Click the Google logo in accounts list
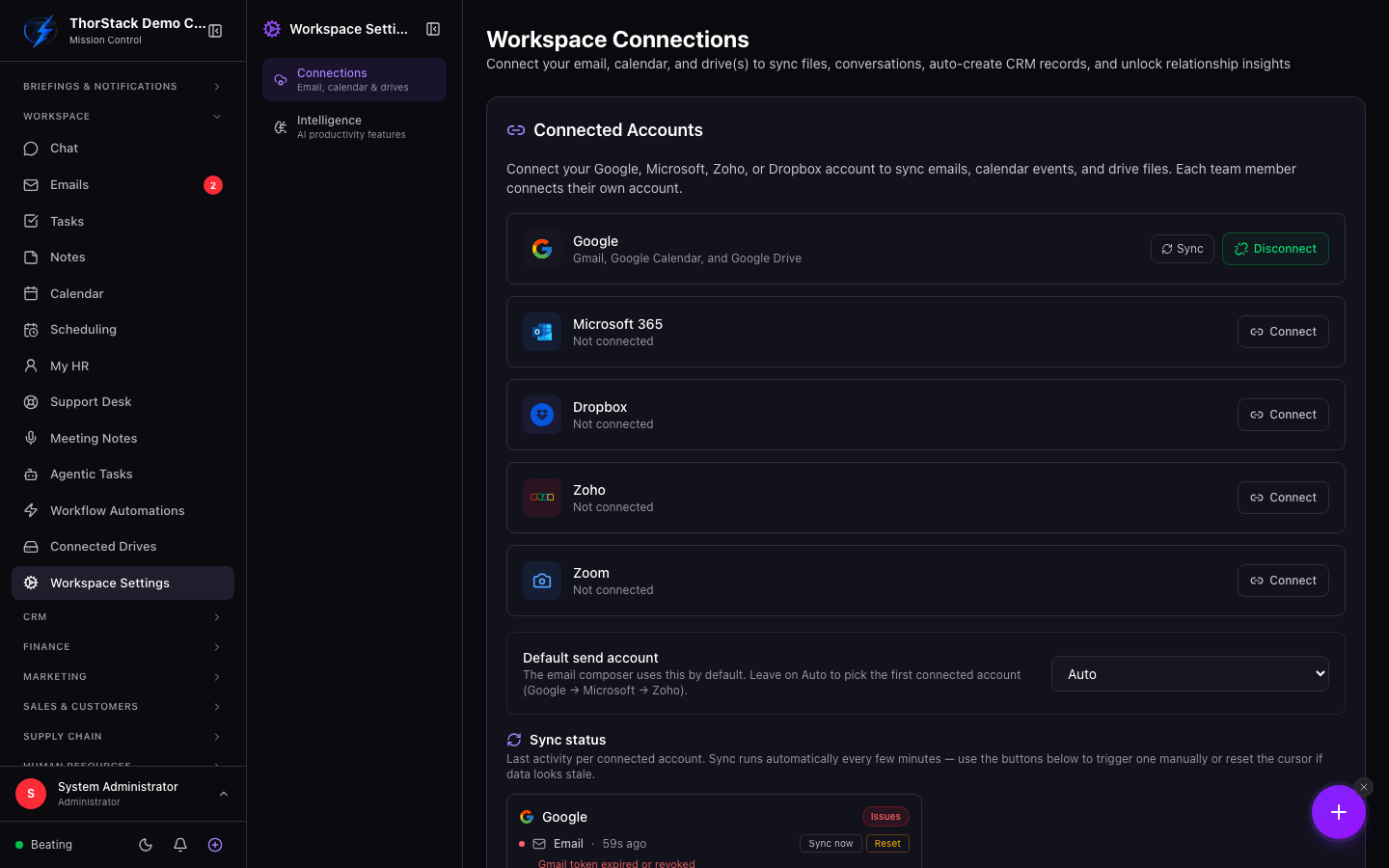 [x=542, y=249]
